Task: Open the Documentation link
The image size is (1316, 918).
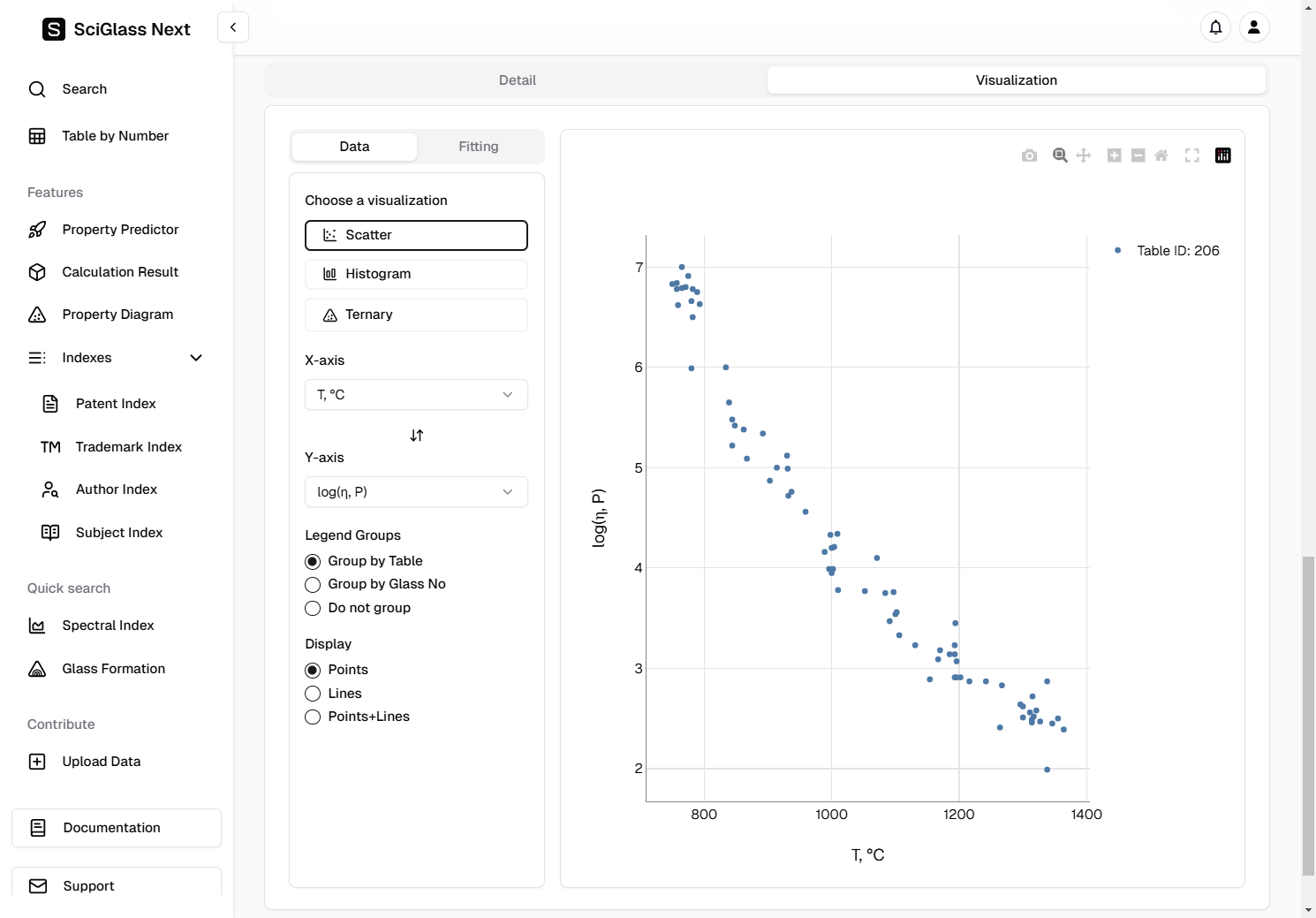Action: click(117, 828)
